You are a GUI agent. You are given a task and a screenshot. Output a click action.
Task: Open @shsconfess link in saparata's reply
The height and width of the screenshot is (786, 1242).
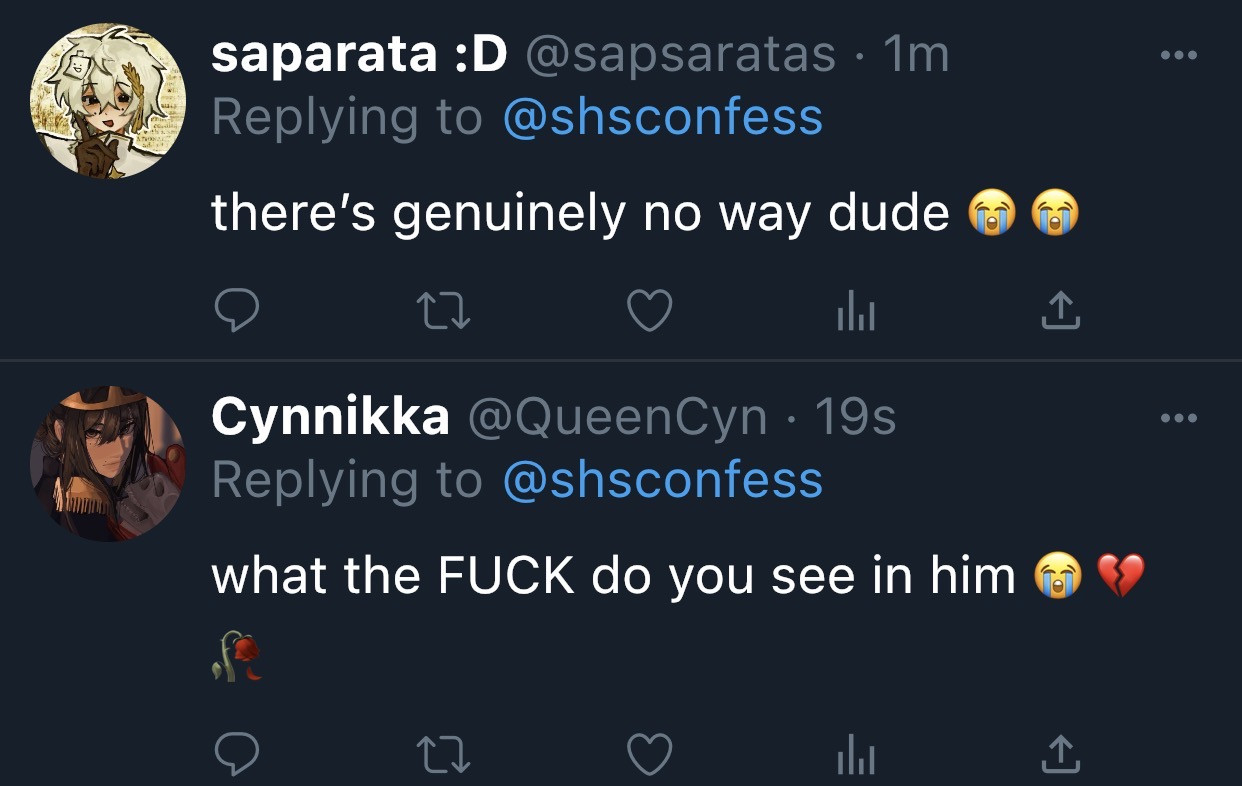[x=662, y=118]
